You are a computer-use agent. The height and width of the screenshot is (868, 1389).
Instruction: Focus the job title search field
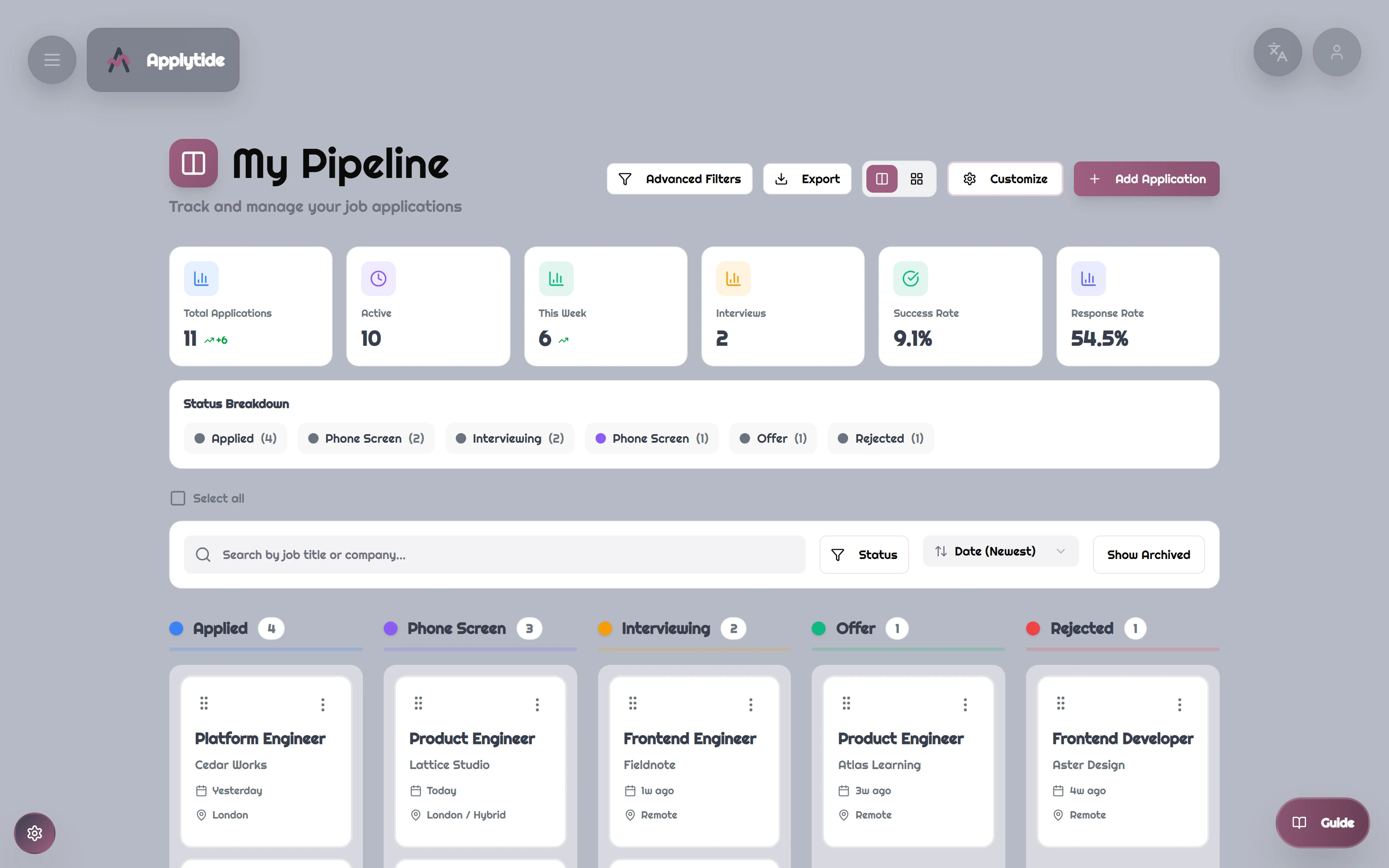pos(494,555)
